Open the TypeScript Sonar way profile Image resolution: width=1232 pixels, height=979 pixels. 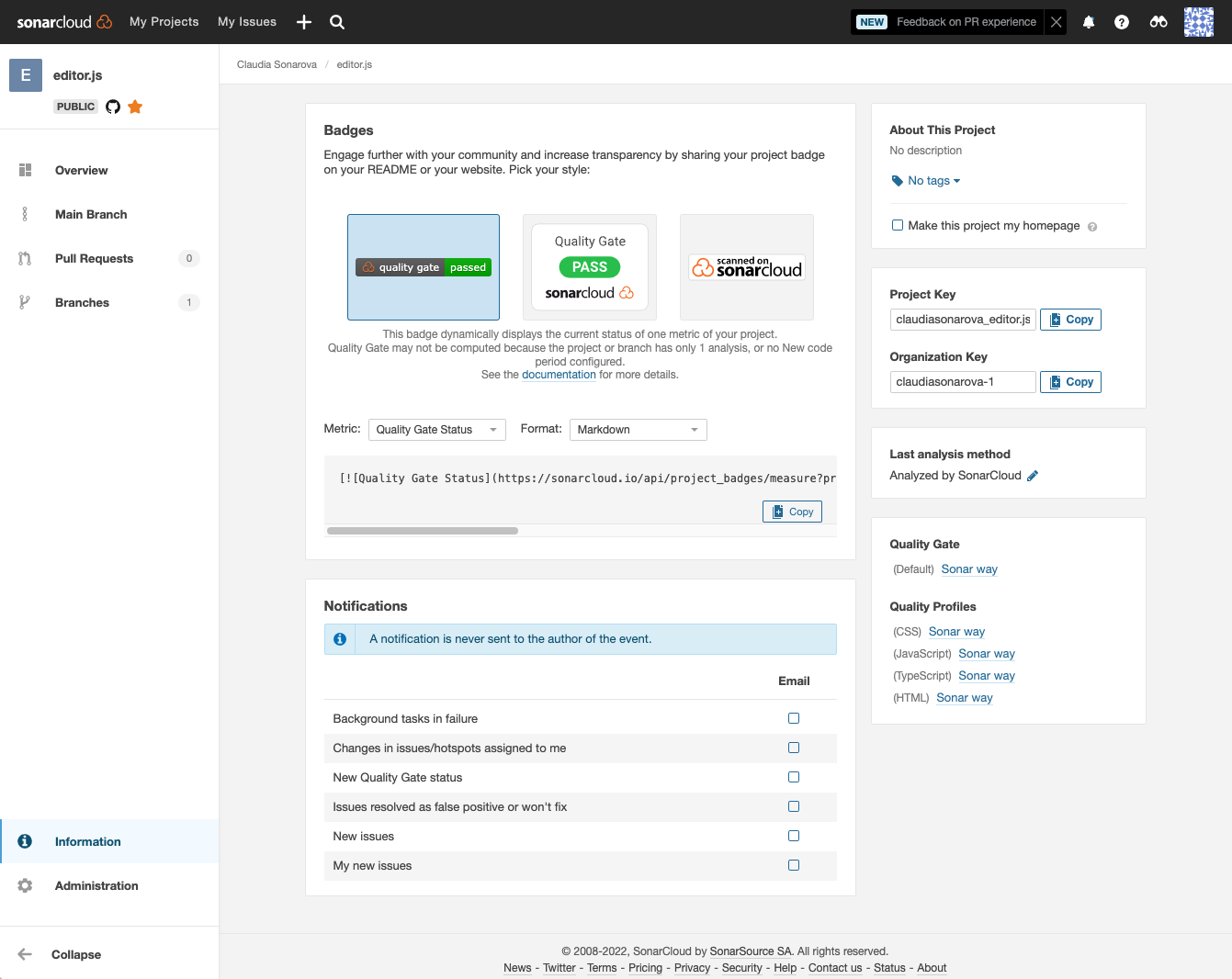click(987, 676)
